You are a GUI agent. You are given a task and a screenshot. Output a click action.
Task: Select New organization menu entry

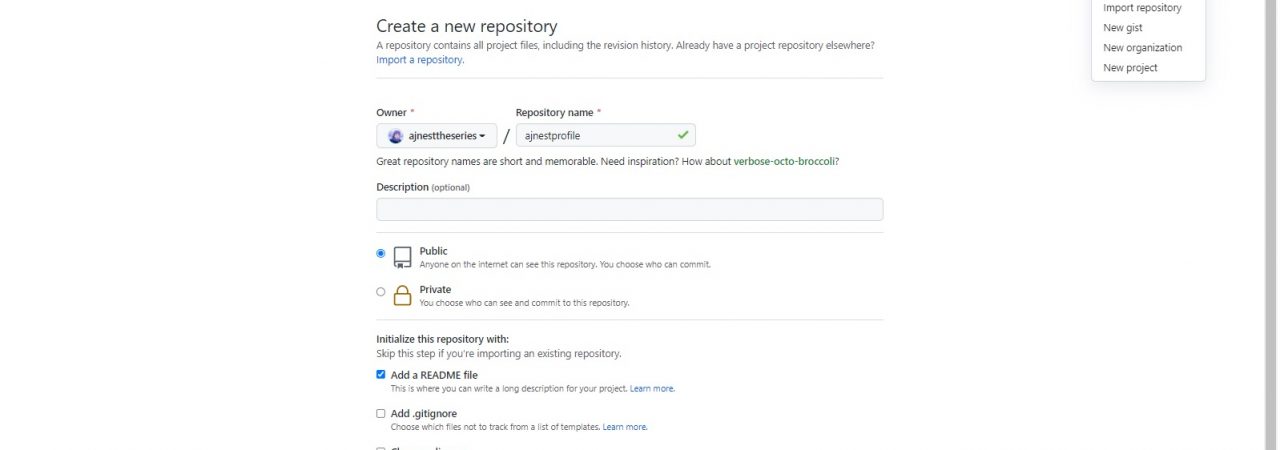[1142, 48]
